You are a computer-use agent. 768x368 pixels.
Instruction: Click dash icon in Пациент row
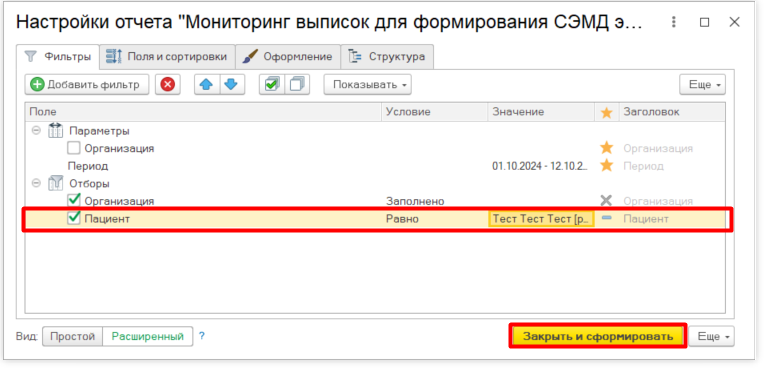click(x=606, y=218)
